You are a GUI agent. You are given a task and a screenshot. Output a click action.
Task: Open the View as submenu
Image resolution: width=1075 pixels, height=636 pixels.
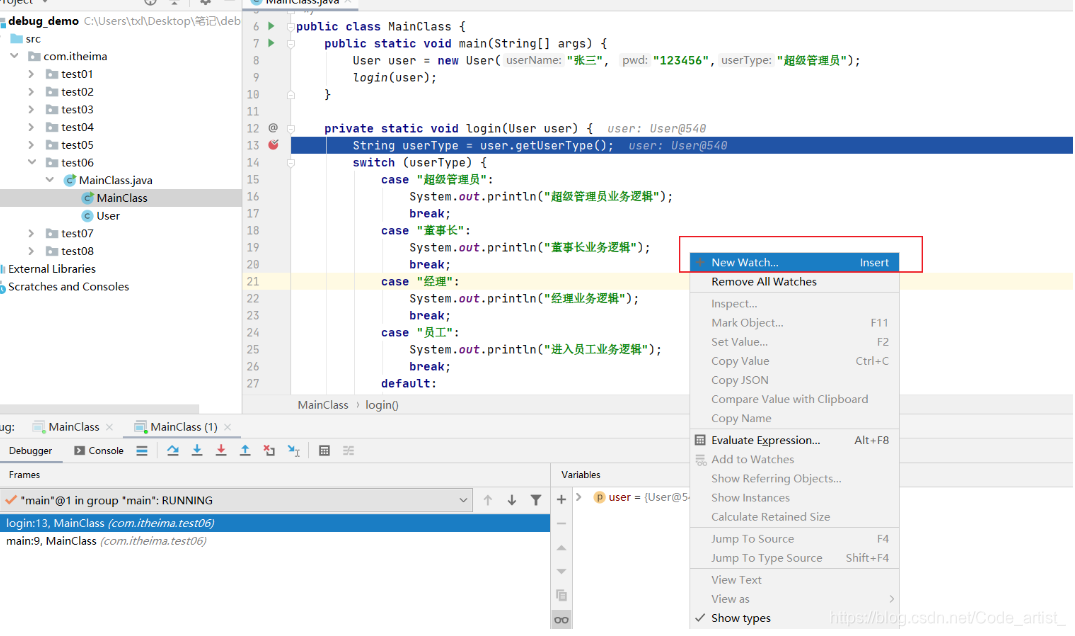(794, 599)
